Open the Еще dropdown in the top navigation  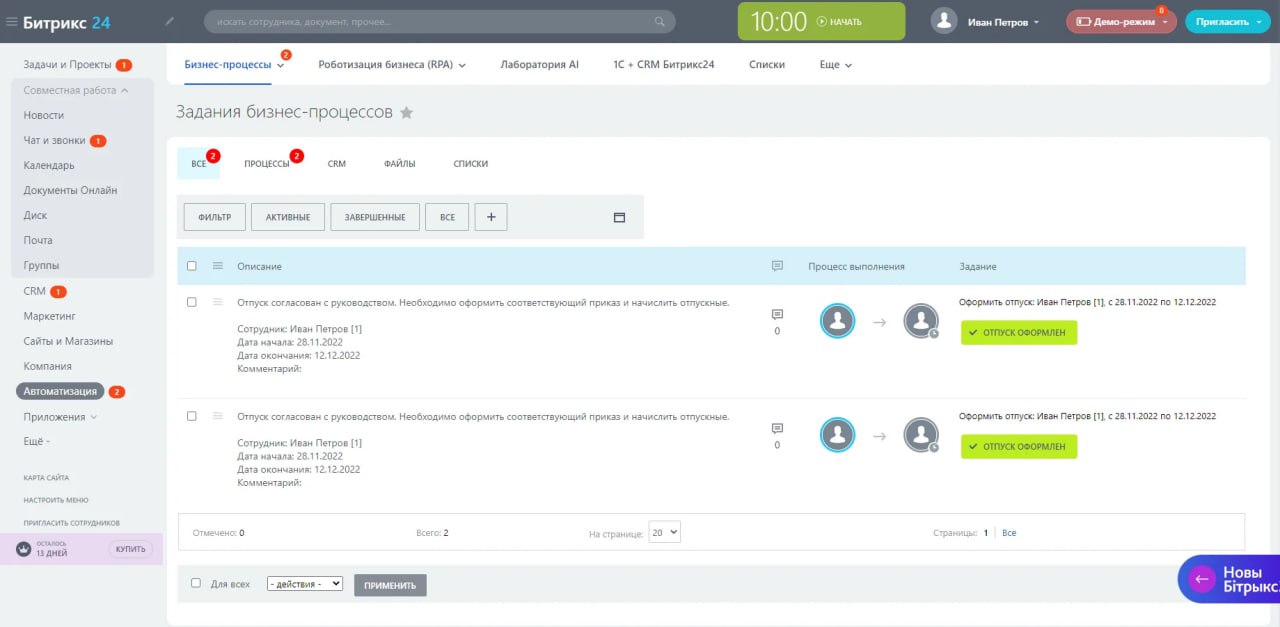click(835, 64)
